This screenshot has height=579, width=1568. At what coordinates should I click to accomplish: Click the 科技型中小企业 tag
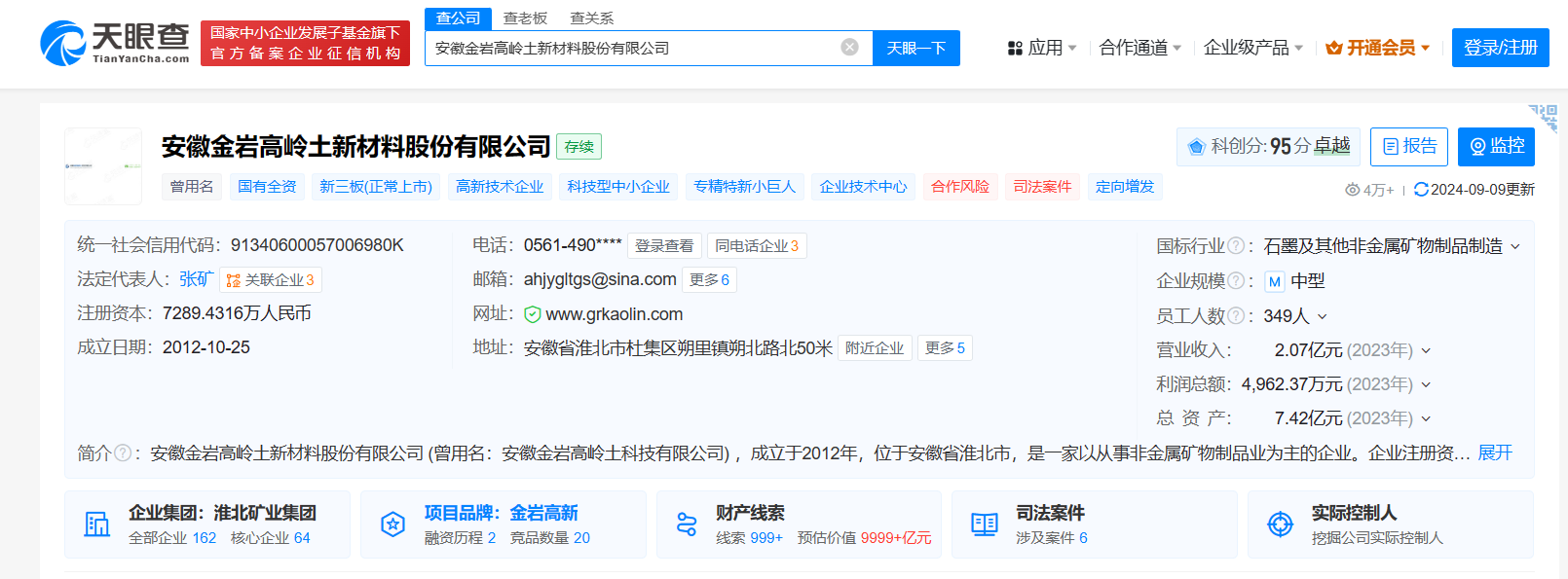[x=618, y=187]
